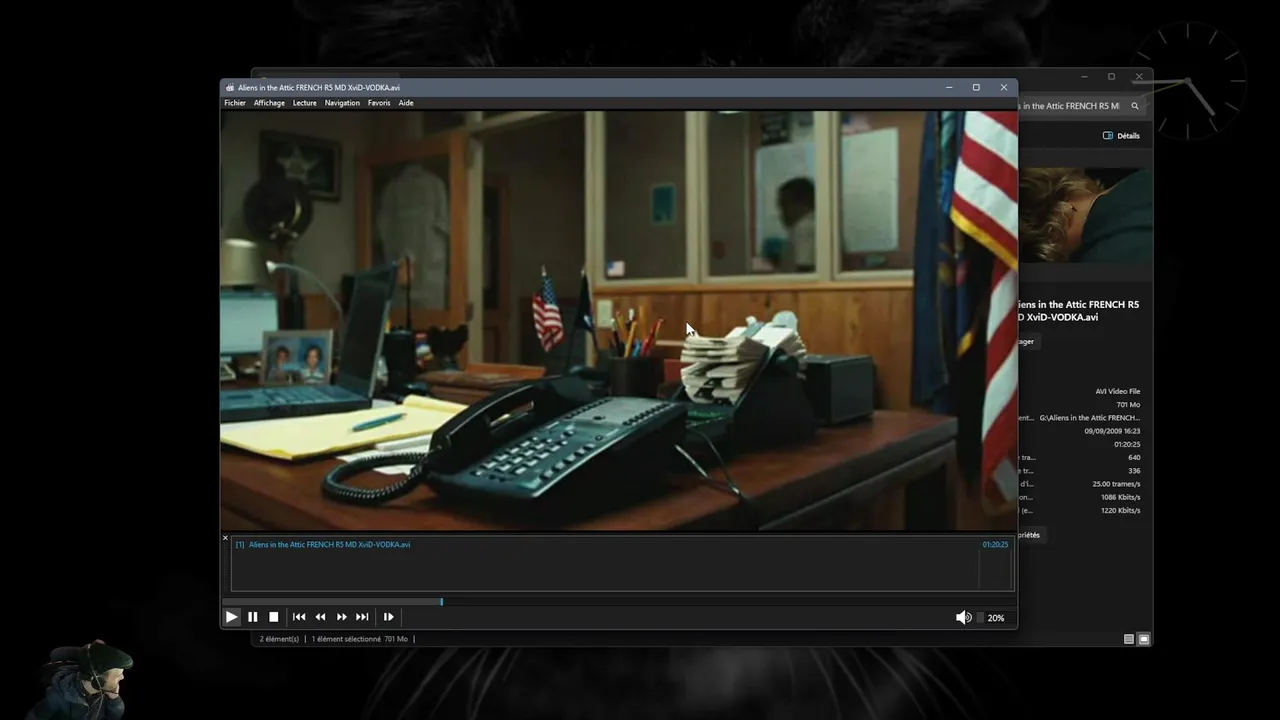Click the search icon in Explorer window
Screen dimensions: 1280x720
click(1135, 106)
